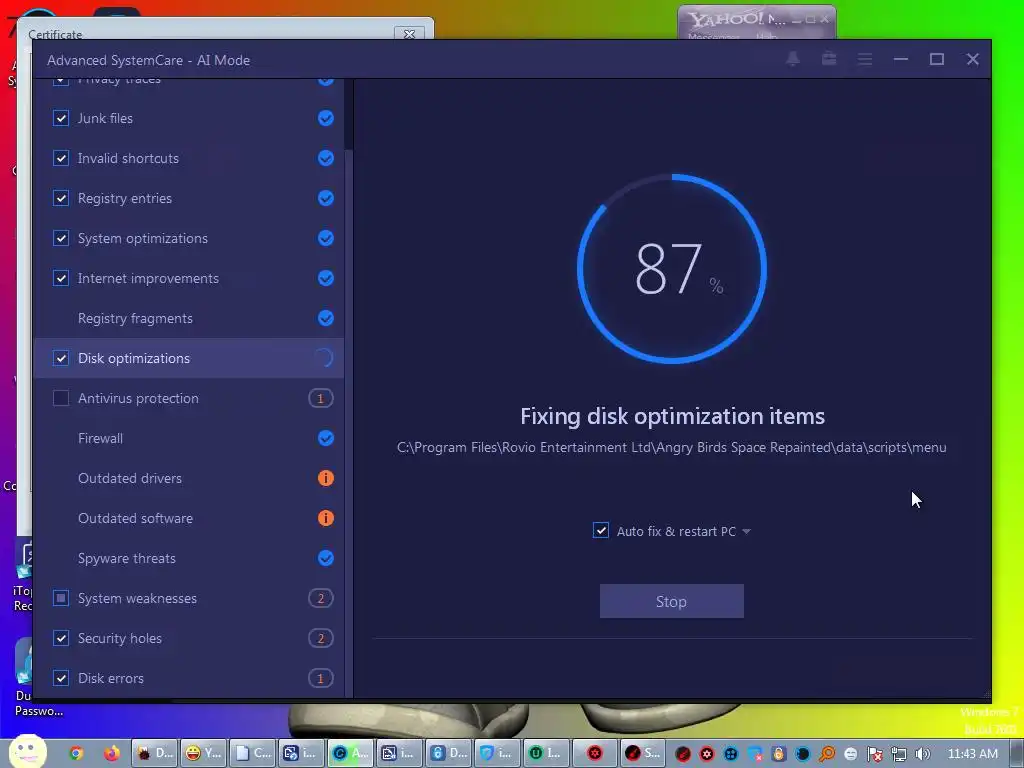The width and height of the screenshot is (1024, 768).
Task: Stop the fixing process with the Stop button
Action: [671, 601]
